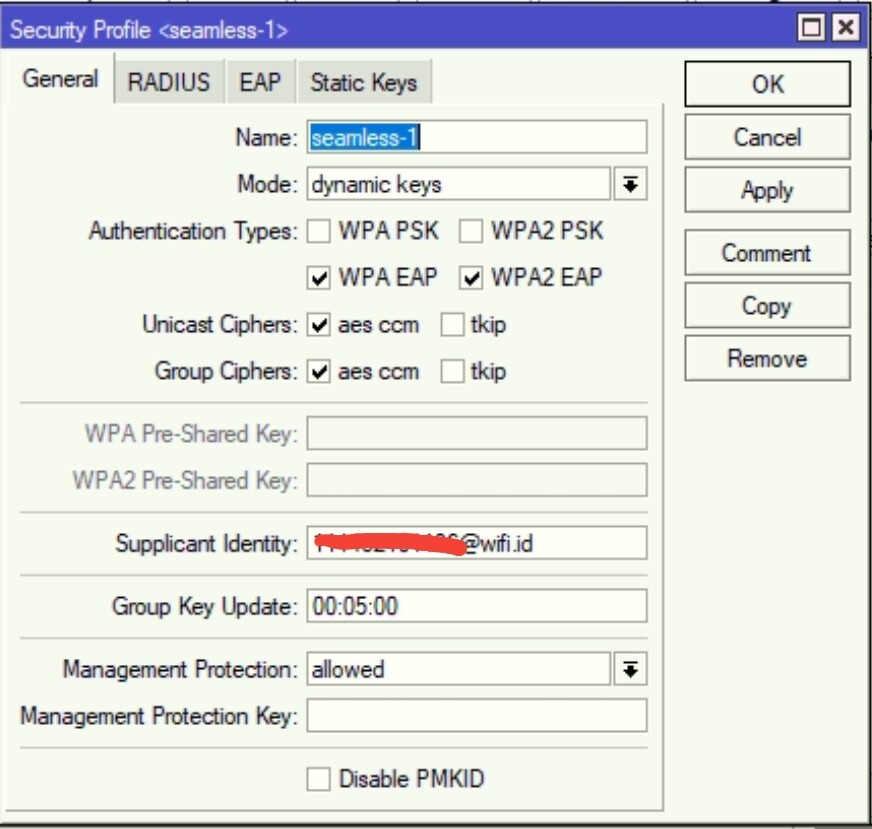Uncheck the WPA2 EAP option
This screenshot has height=829, width=872.
pos(467,278)
